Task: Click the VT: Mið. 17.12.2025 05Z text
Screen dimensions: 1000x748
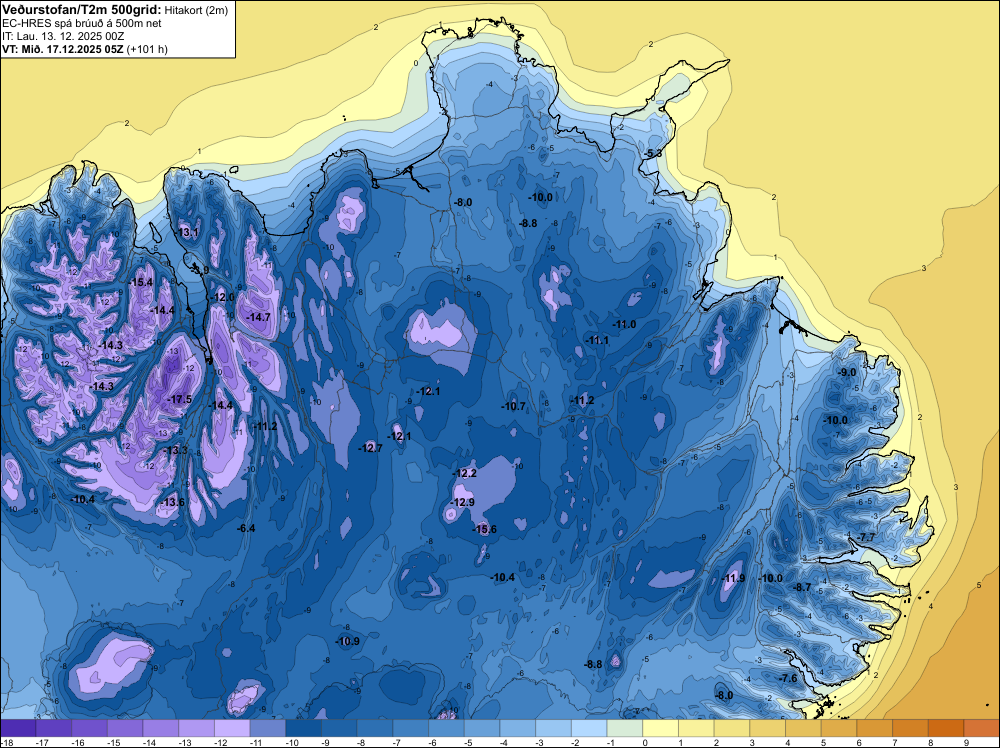Action: [62, 49]
